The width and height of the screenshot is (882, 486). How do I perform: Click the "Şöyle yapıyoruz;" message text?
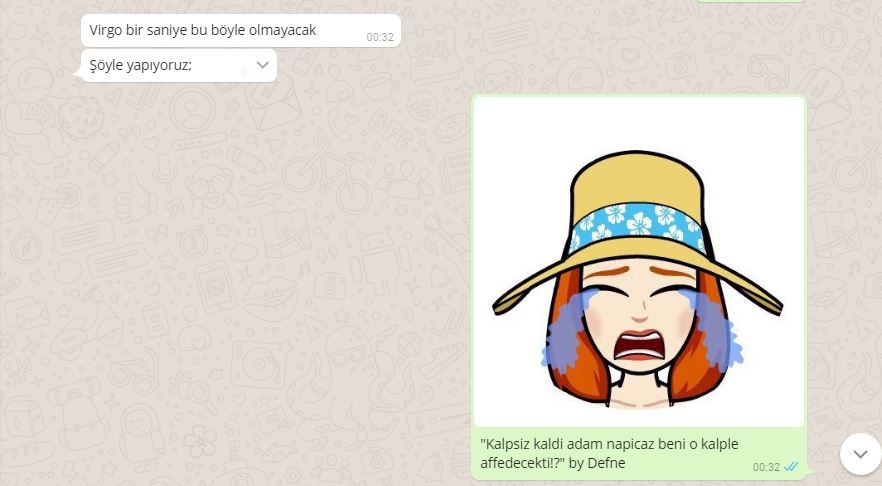141,65
